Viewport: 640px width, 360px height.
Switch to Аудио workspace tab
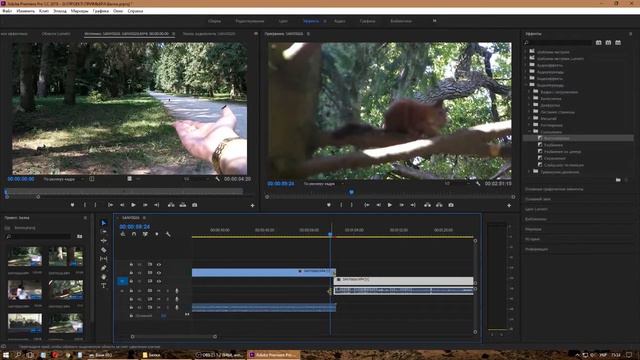point(340,21)
